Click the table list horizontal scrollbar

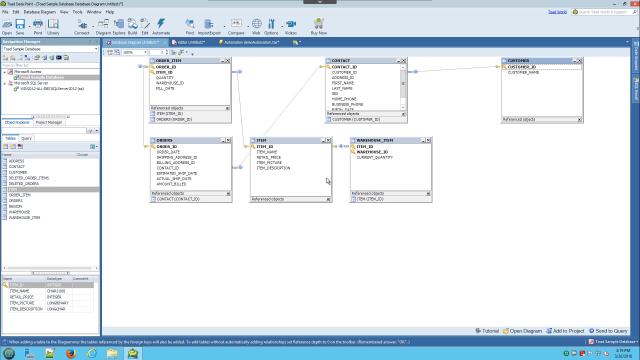coord(50,268)
